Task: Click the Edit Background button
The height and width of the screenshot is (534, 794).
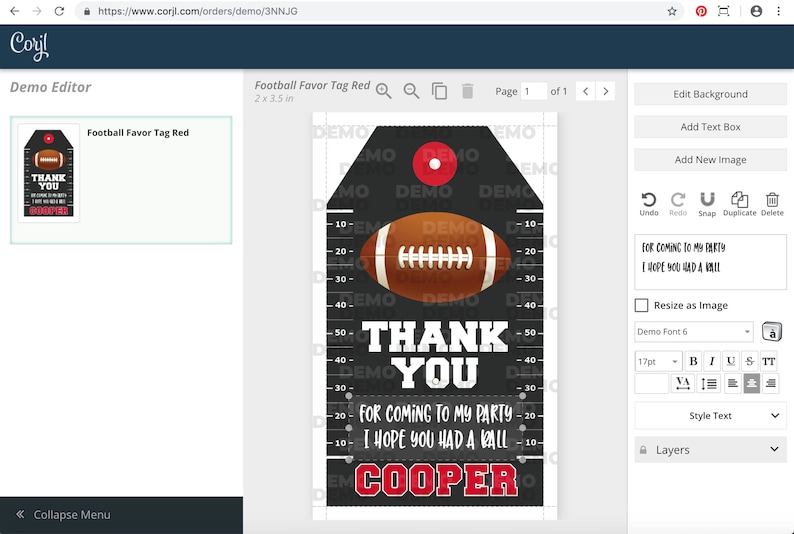Action: click(x=710, y=94)
